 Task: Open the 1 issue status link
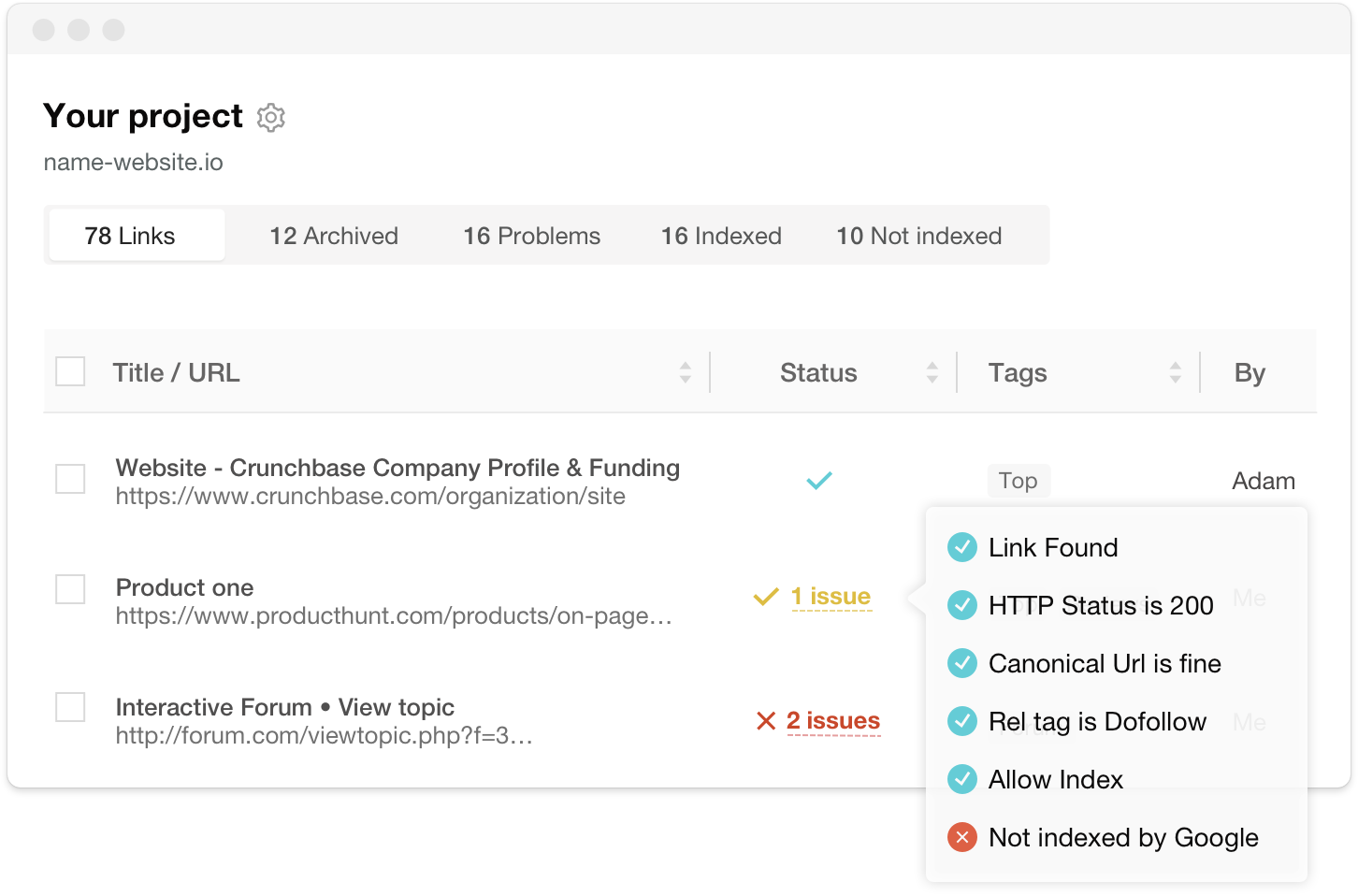831,597
